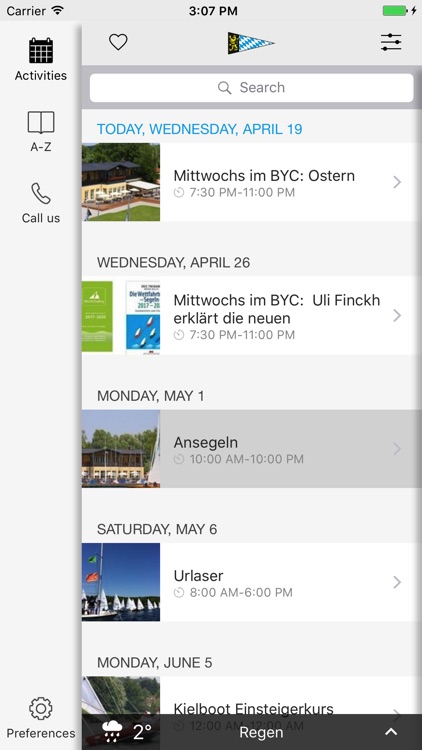
Task: Open the filter sliders icon
Action: (x=391, y=43)
